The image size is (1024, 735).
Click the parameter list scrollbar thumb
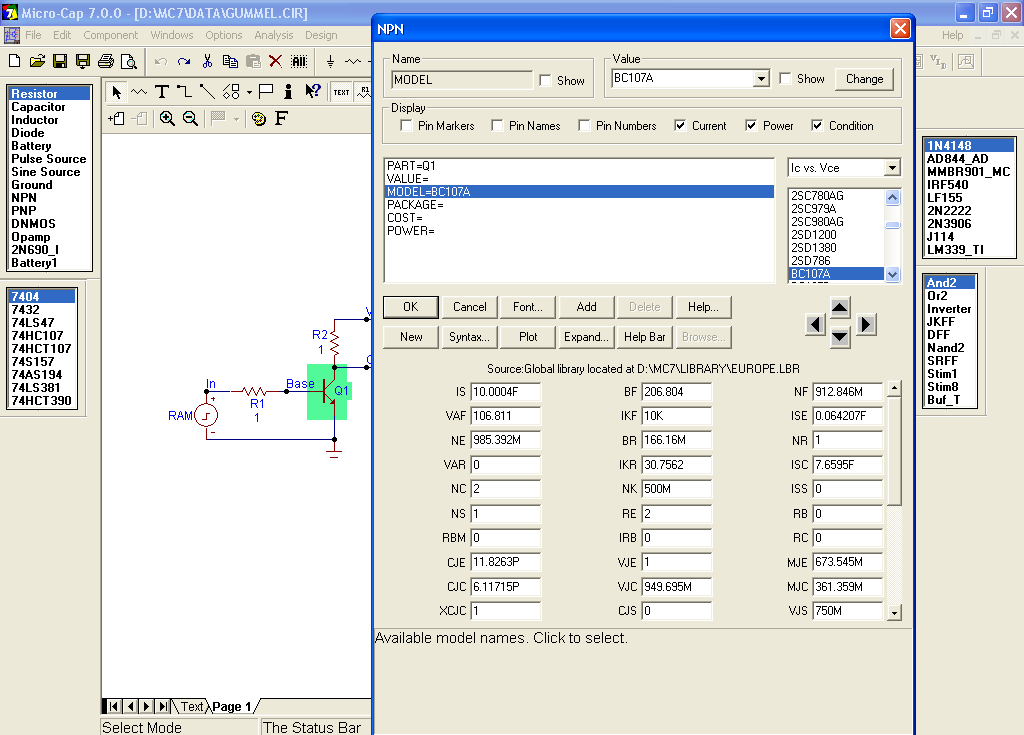point(894,451)
